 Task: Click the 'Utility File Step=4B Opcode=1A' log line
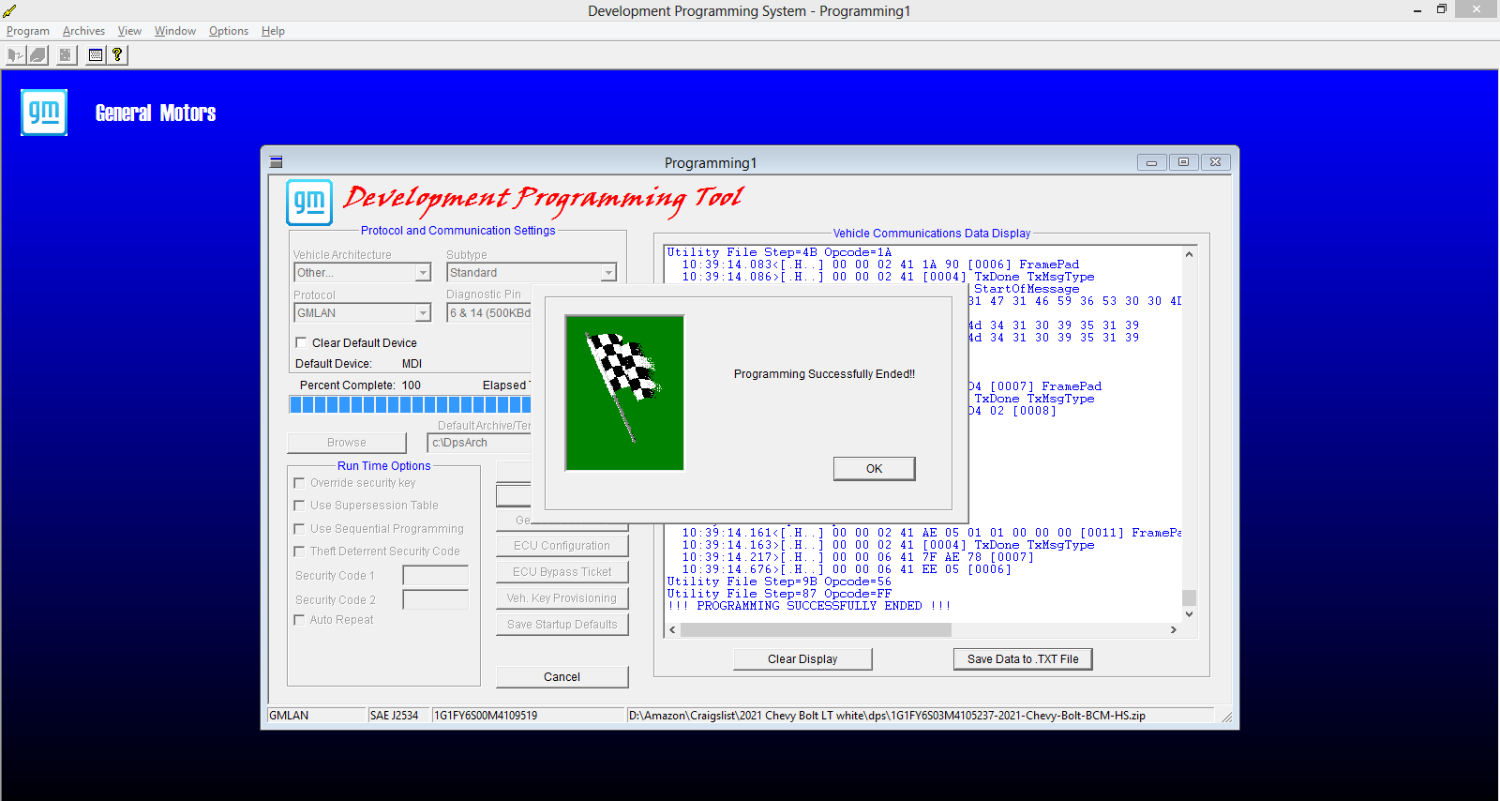[779, 253]
